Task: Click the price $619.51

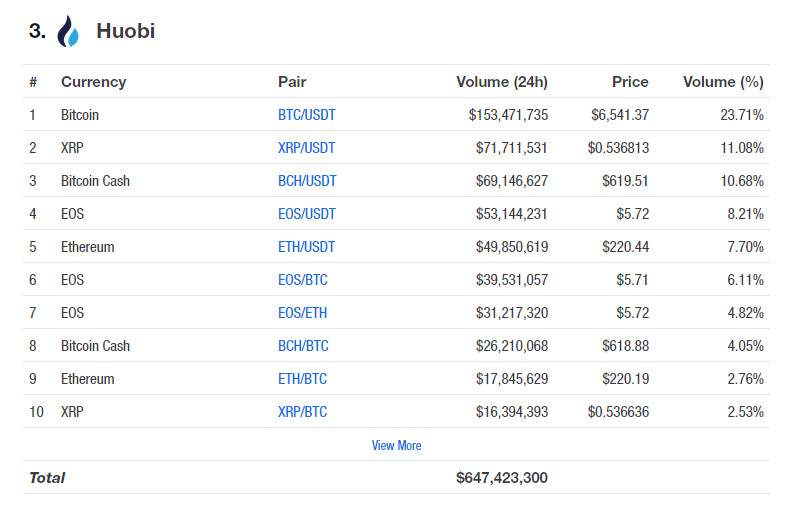Action: point(625,181)
